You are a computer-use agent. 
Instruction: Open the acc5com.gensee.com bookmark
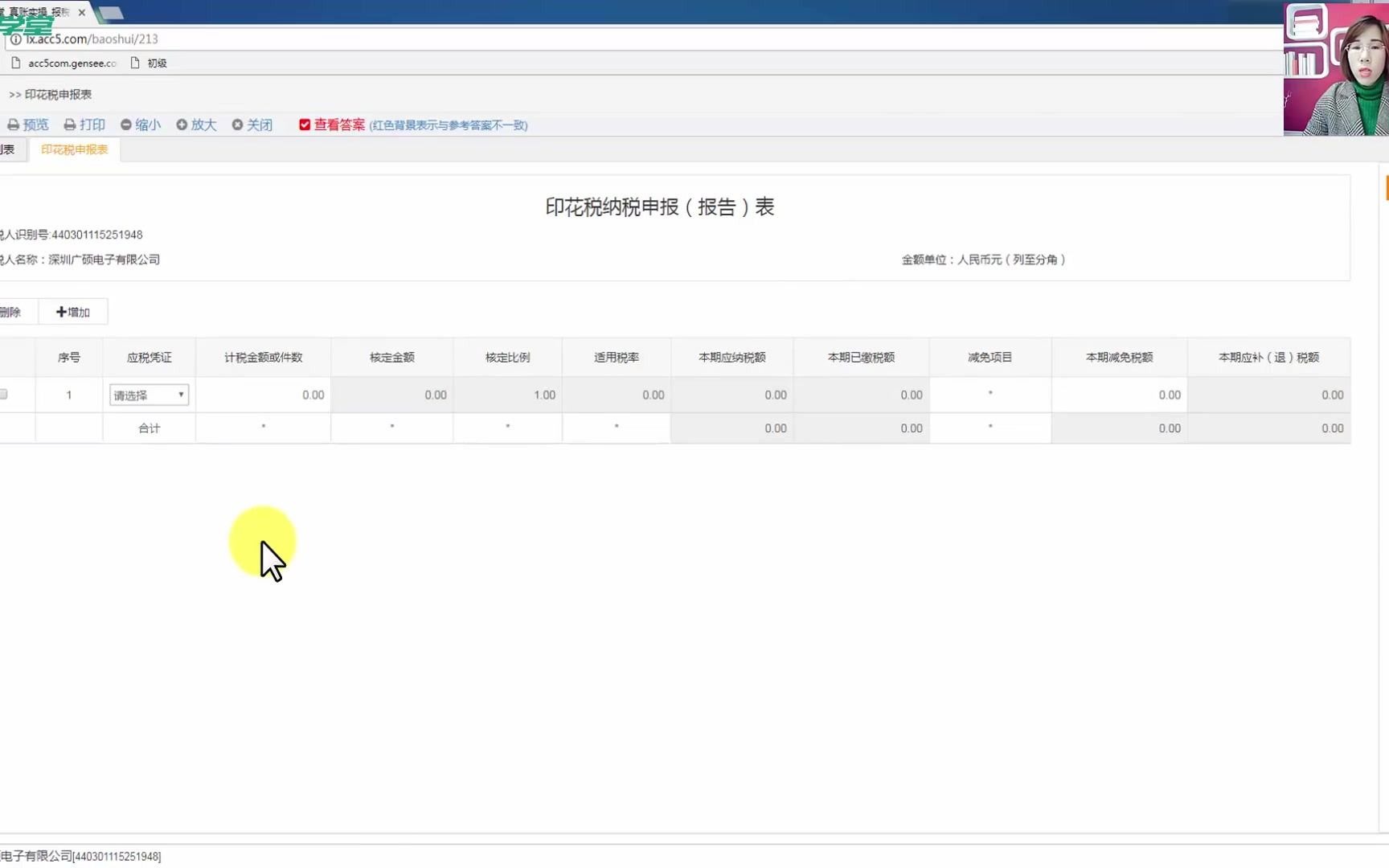point(64,63)
